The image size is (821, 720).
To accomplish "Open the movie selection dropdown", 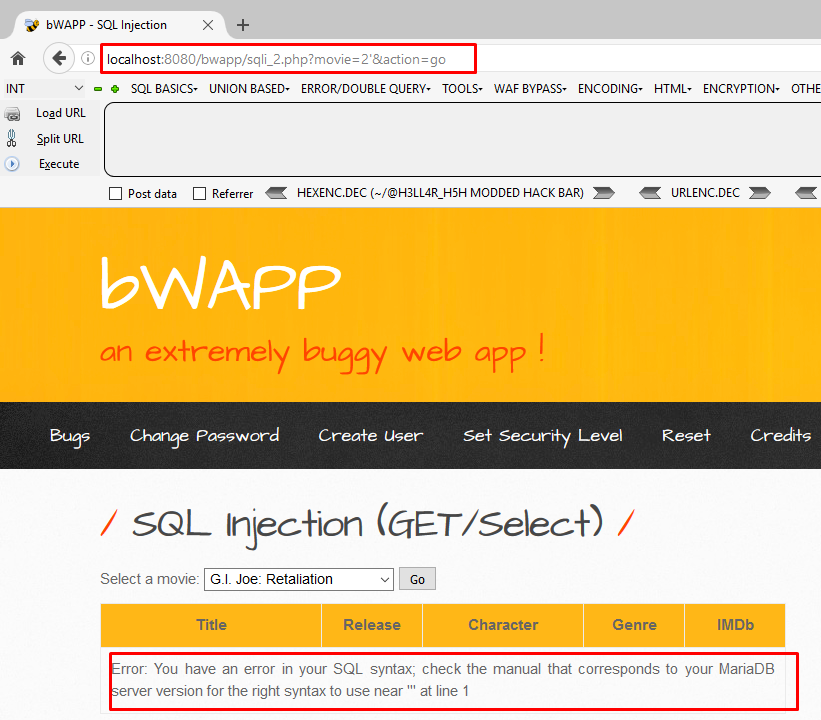I will (298, 579).
